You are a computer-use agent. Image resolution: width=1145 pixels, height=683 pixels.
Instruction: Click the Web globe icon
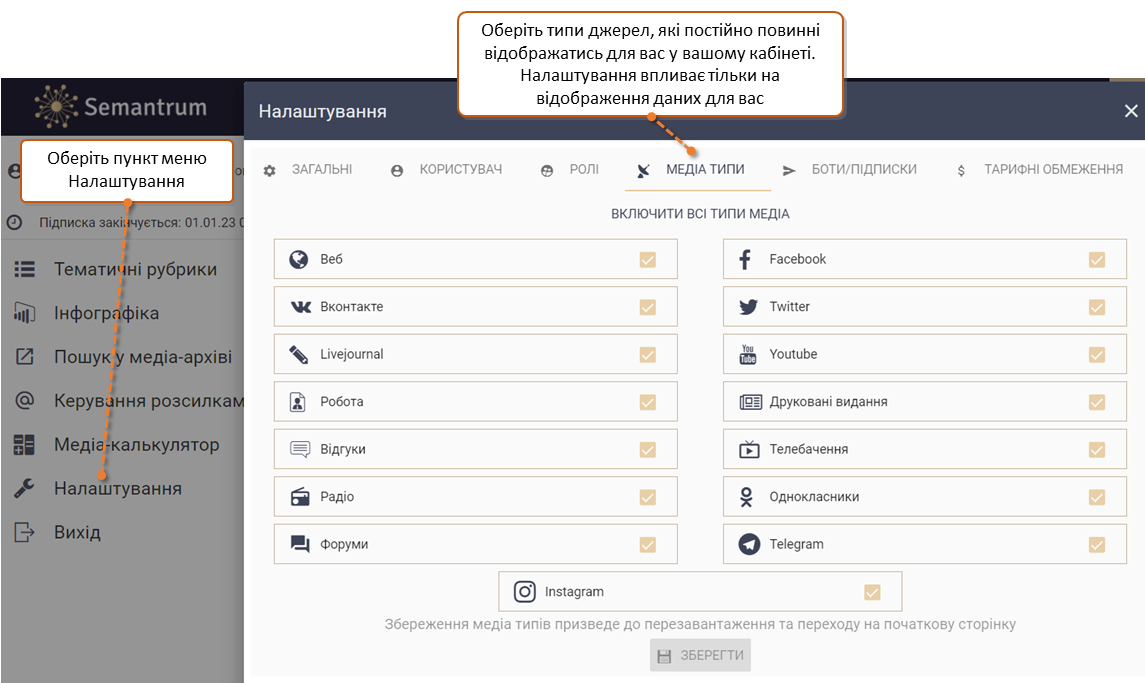(x=299, y=259)
